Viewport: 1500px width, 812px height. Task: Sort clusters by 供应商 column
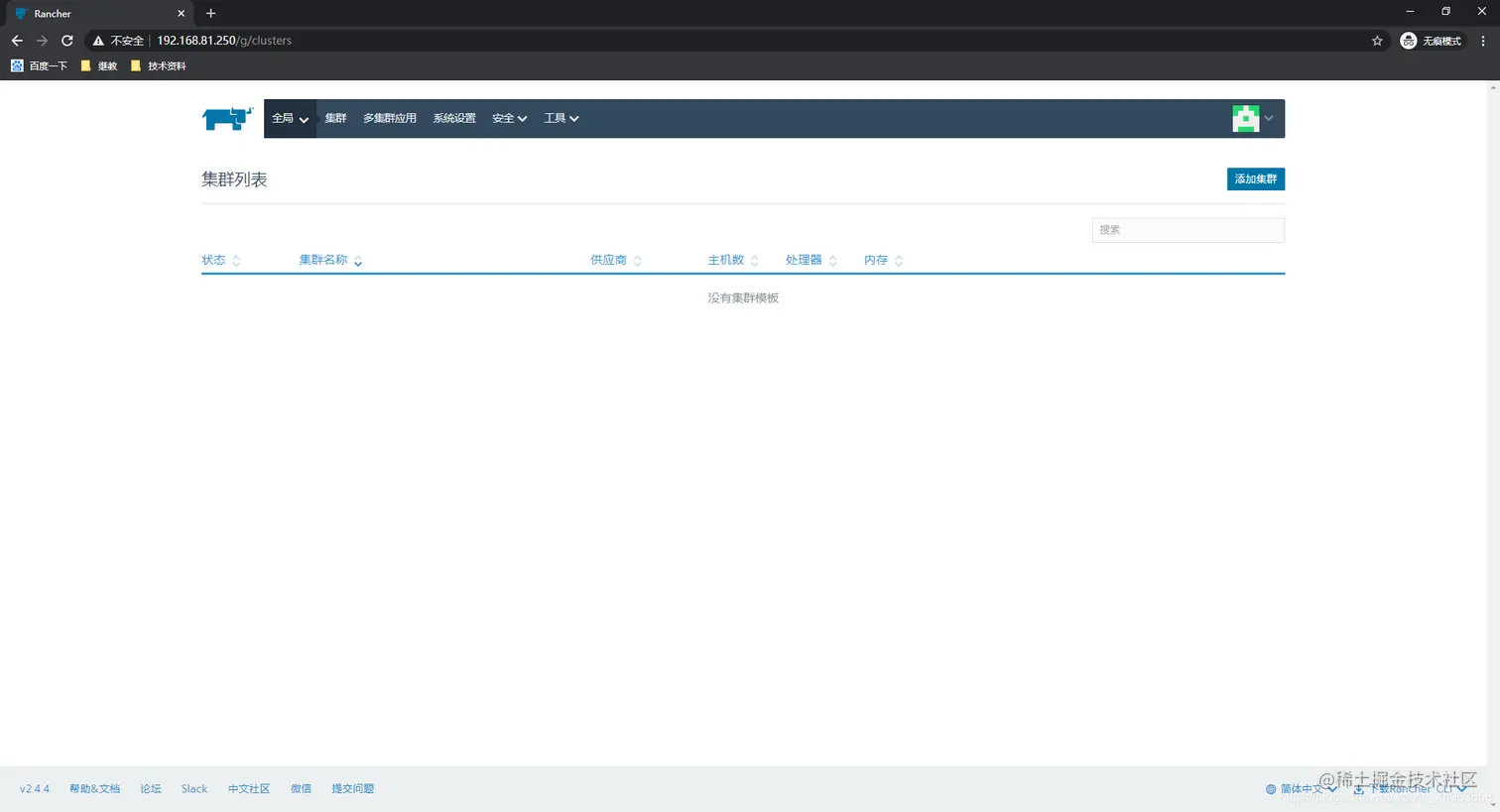(x=616, y=260)
